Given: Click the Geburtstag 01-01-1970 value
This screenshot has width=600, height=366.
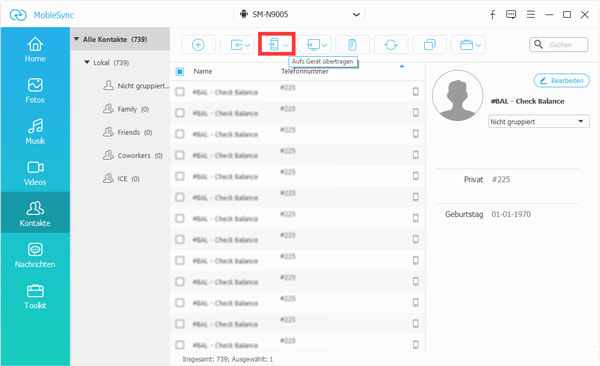Looking at the screenshot, I should [x=511, y=214].
